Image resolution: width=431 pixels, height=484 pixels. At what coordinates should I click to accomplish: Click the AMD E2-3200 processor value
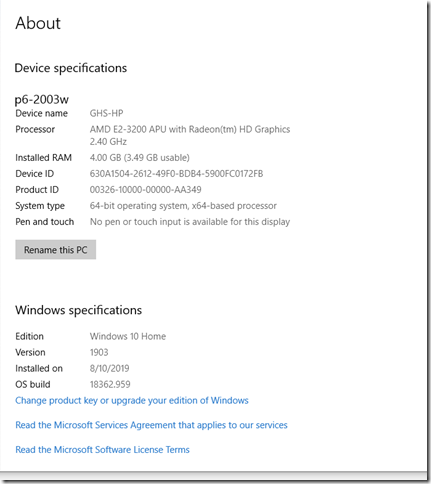click(x=190, y=135)
